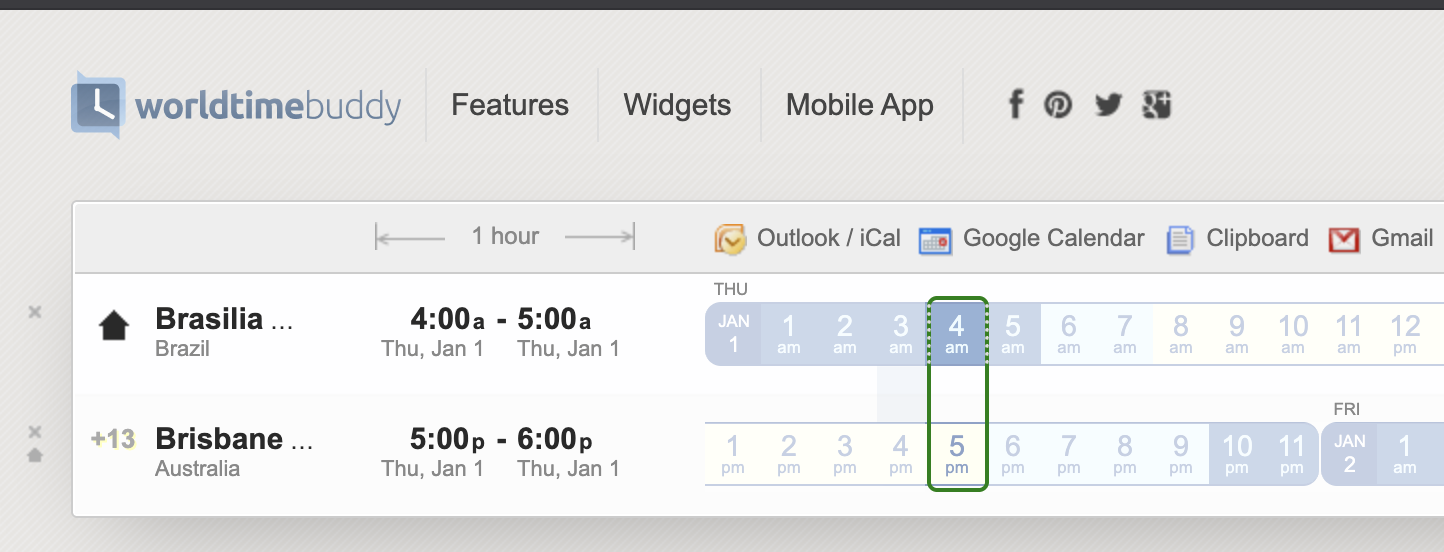Remove the Brisbane row
The height and width of the screenshot is (552, 1444).
tap(35, 432)
